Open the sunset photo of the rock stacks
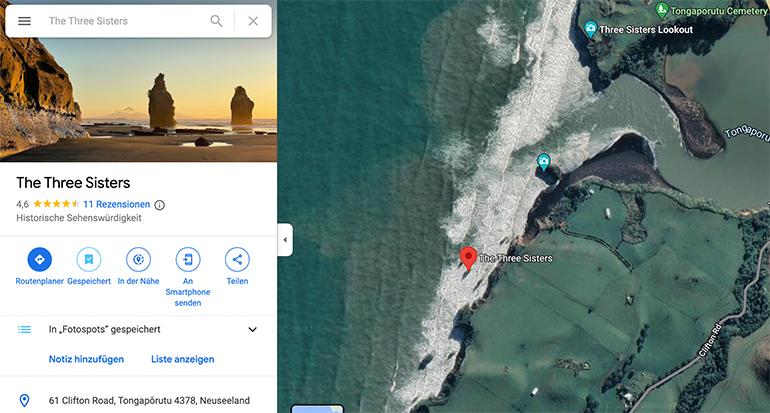Screen dimensions: 770x413 coord(138,98)
